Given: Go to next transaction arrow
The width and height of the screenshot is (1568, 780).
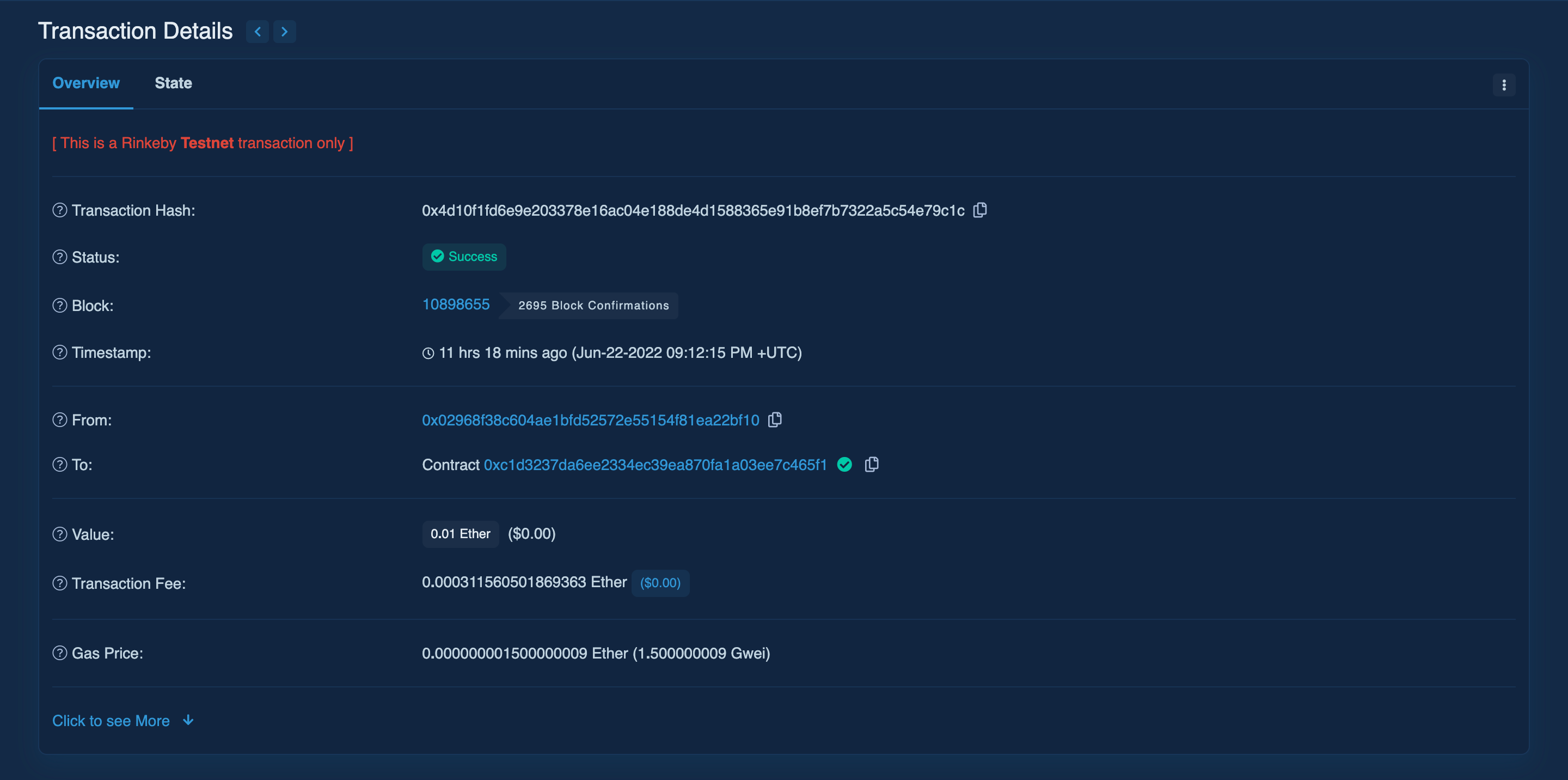Looking at the screenshot, I should coord(284,32).
